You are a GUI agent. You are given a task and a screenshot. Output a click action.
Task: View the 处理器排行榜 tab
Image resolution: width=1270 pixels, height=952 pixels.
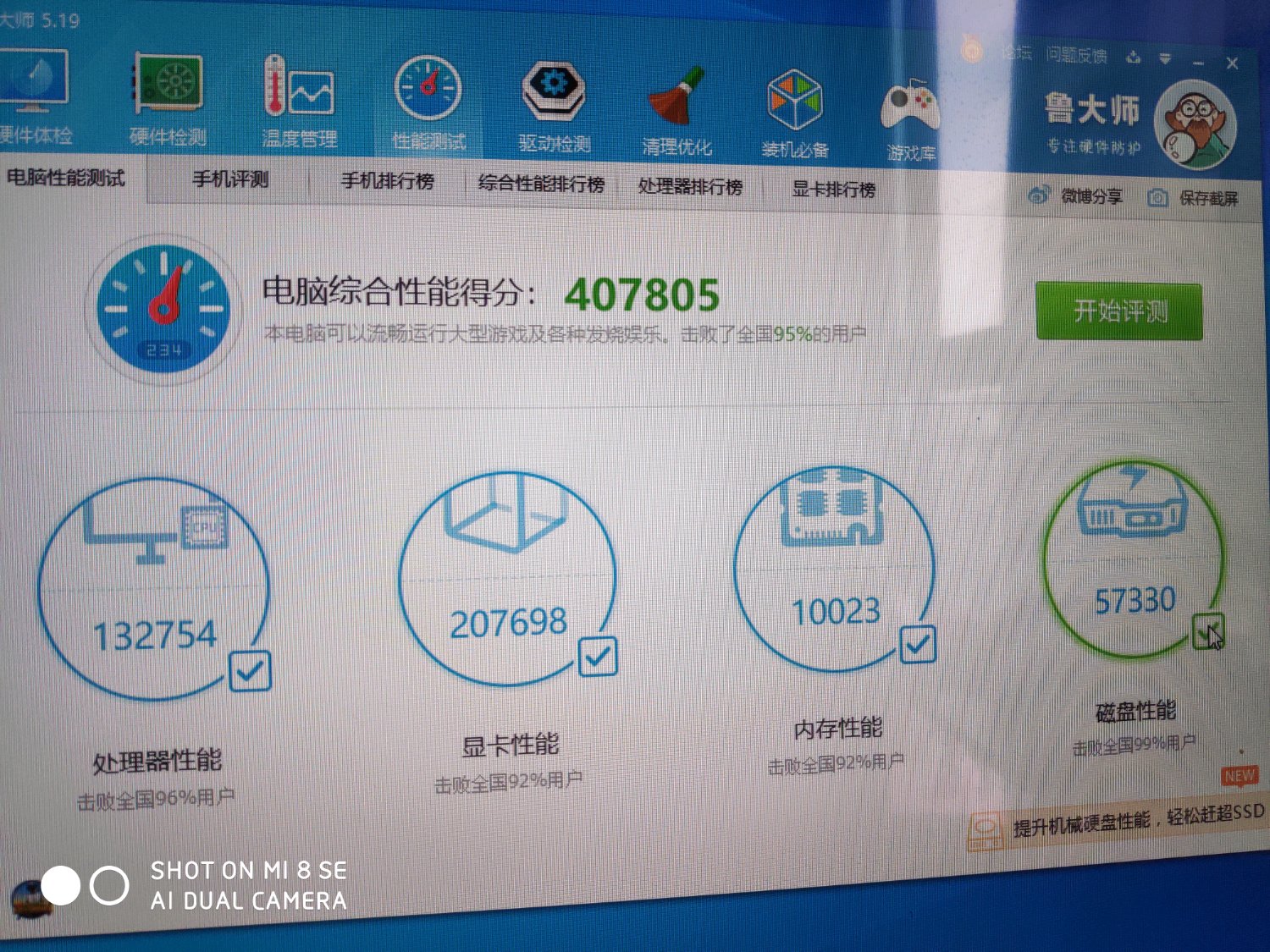[x=690, y=186]
